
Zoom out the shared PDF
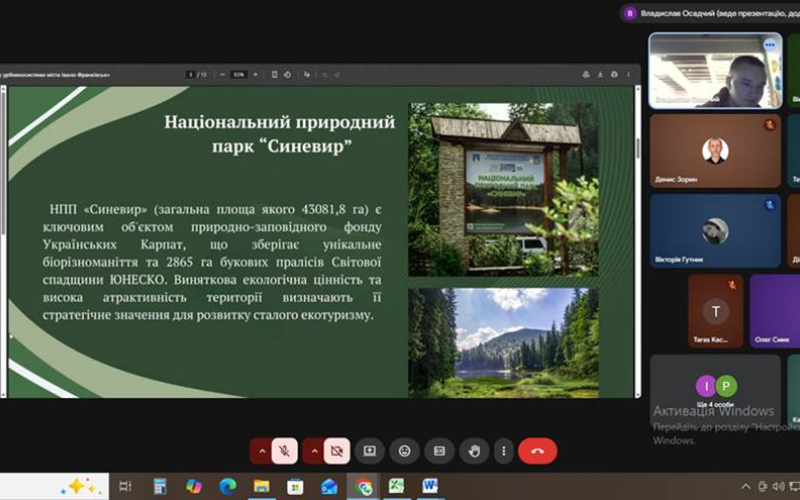222,74
